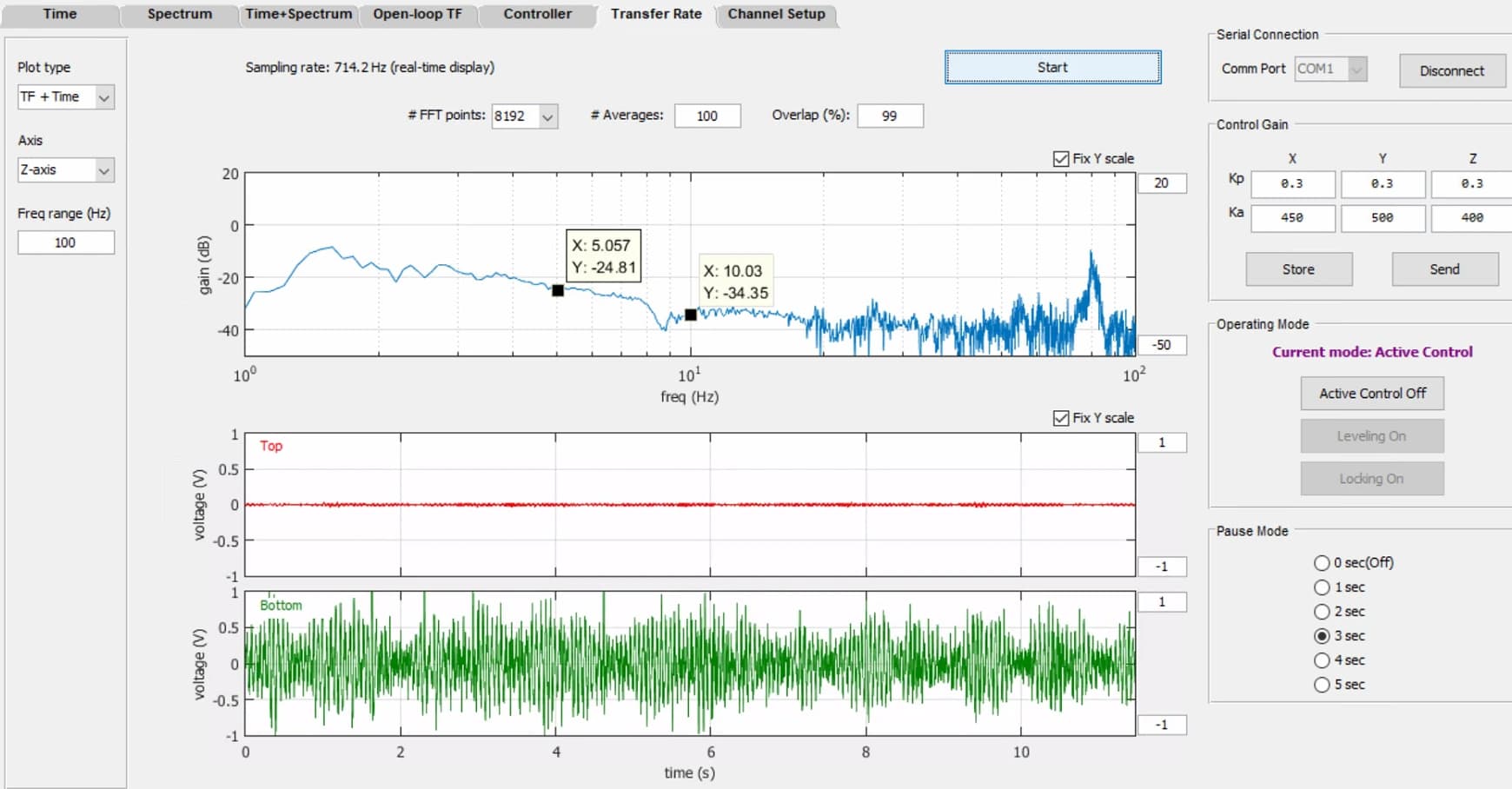Toggle Fix Y scale for gain plot
Image resolution: width=1512 pixels, height=789 pixels.
pyautogui.click(x=1061, y=159)
